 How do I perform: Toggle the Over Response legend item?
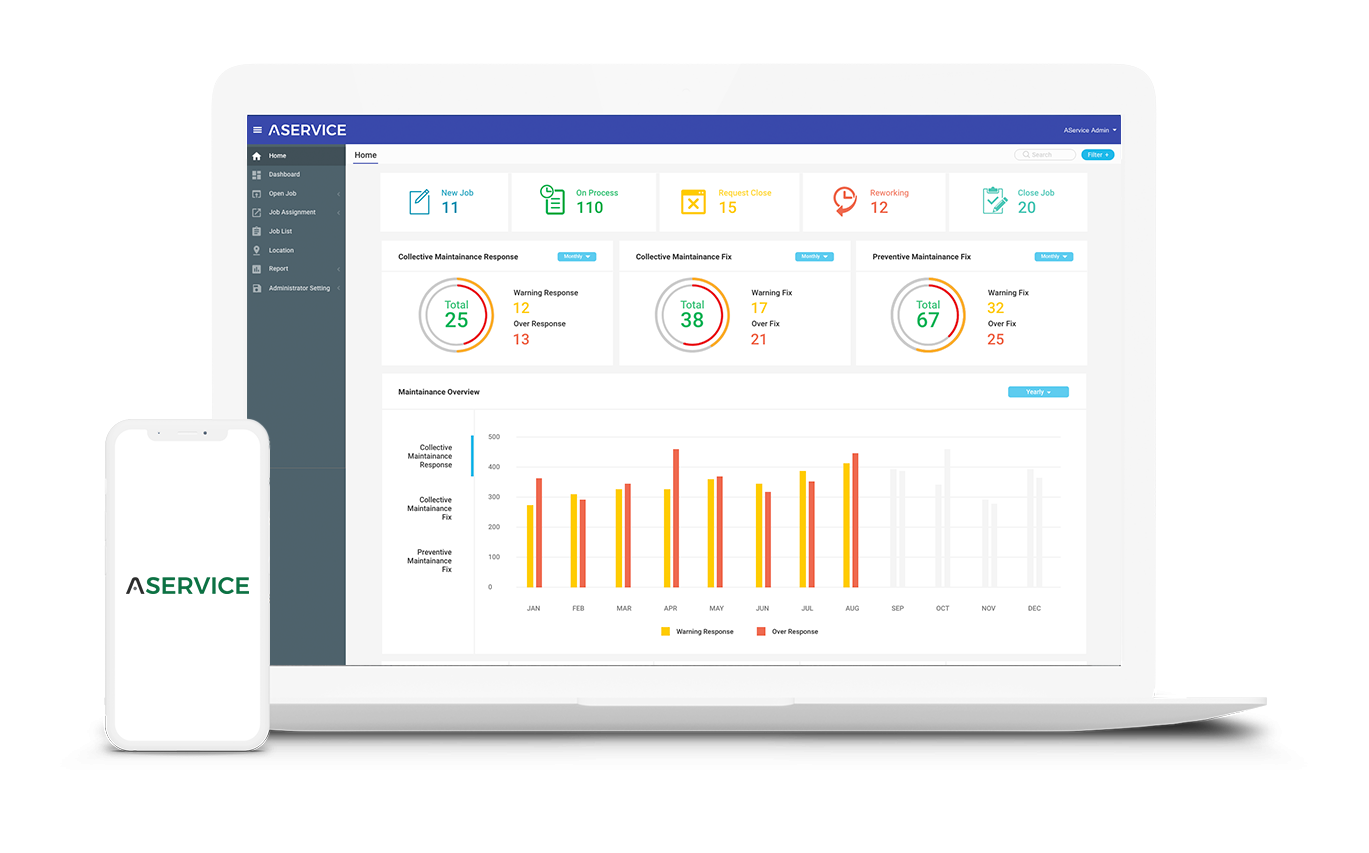(x=790, y=631)
